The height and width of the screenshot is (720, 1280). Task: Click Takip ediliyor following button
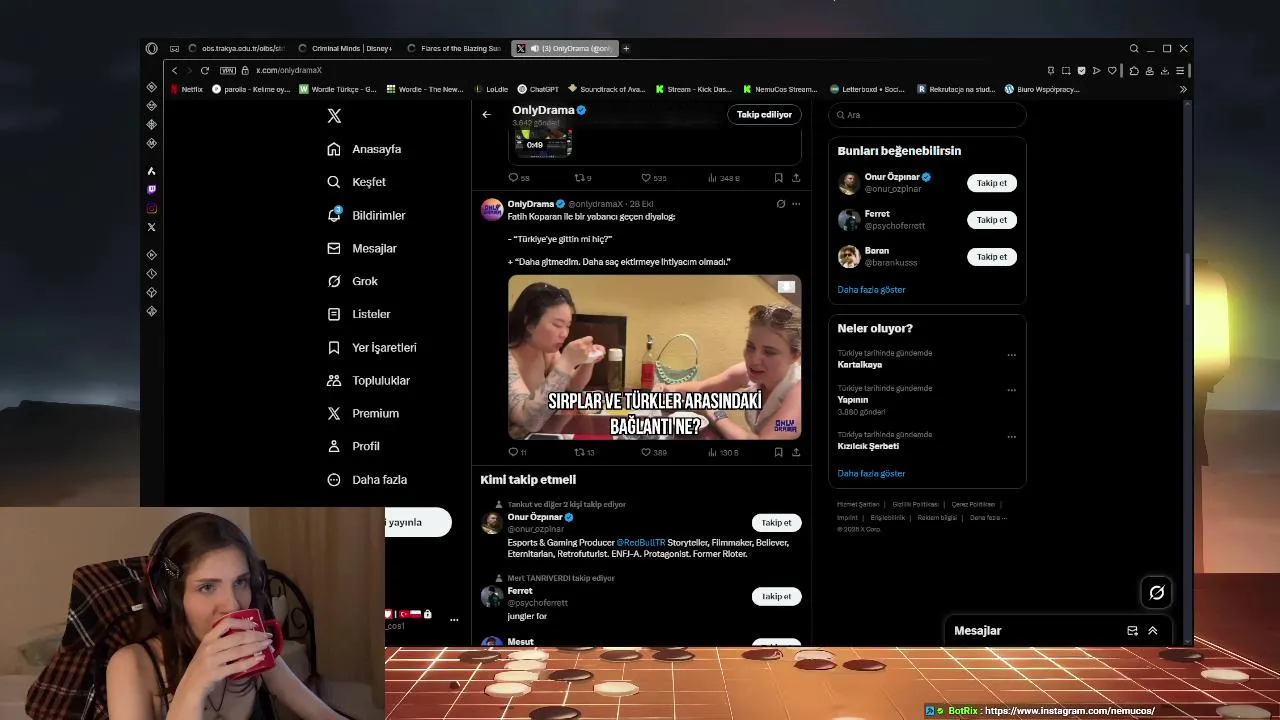pos(764,114)
